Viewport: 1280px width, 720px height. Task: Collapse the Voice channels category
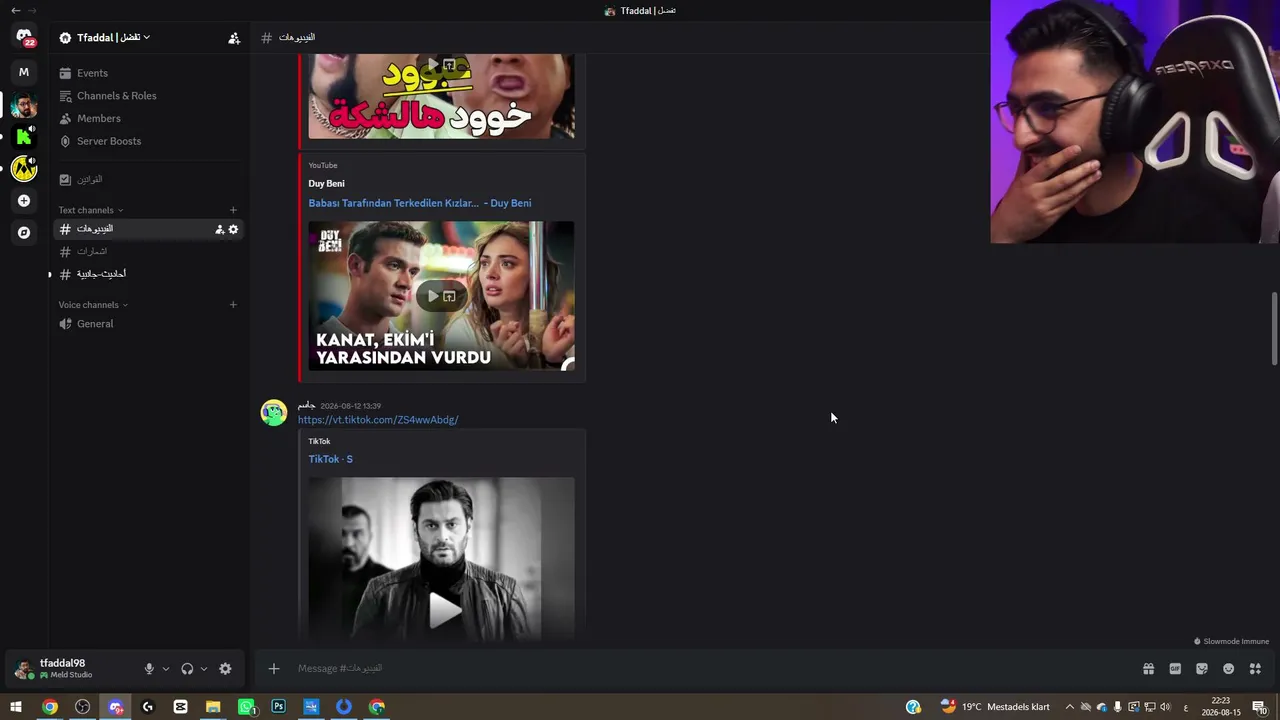(x=93, y=305)
